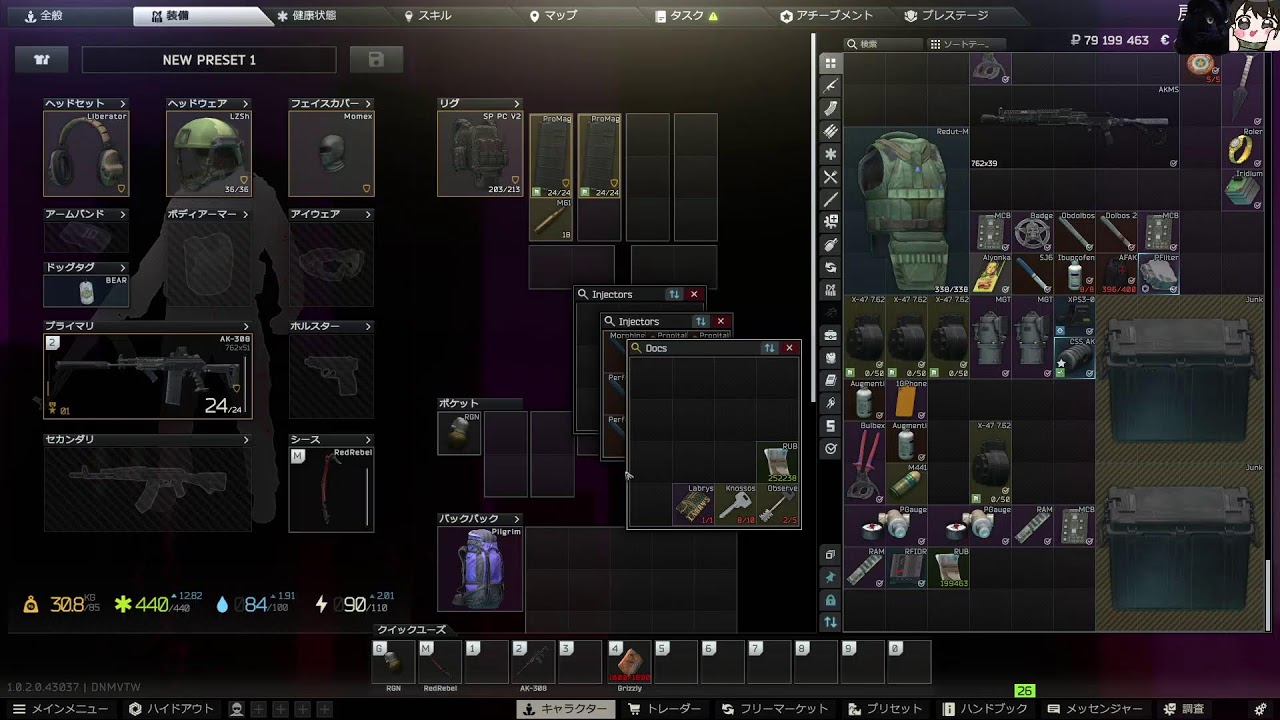This screenshot has width=1280, height=720.
Task: Select the SP PC V2 rig
Action: tap(480, 153)
